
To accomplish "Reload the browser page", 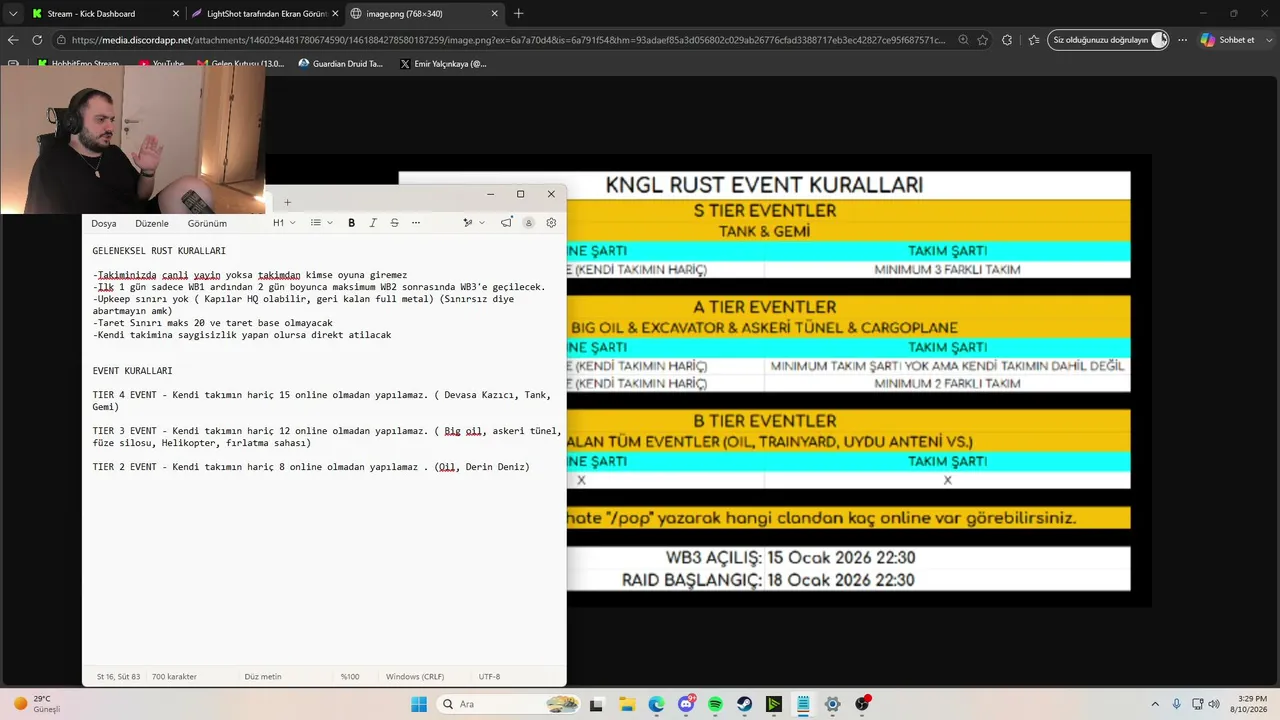I will pos(37,40).
